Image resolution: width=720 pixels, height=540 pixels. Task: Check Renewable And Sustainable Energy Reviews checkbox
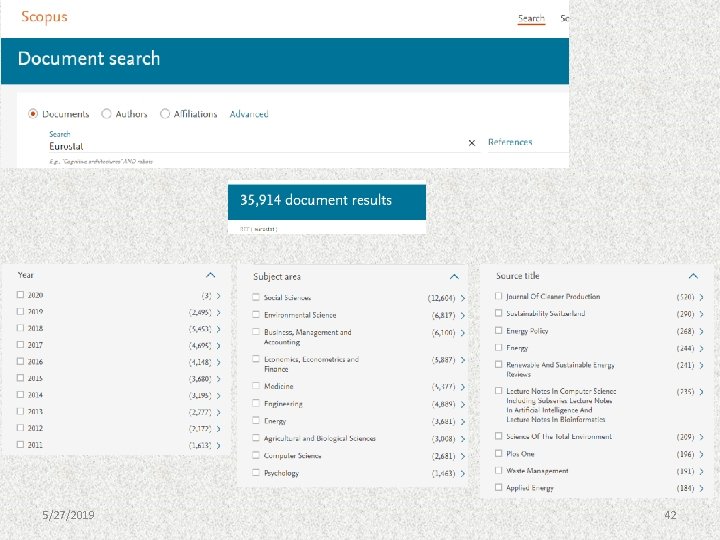click(x=498, y=364)
